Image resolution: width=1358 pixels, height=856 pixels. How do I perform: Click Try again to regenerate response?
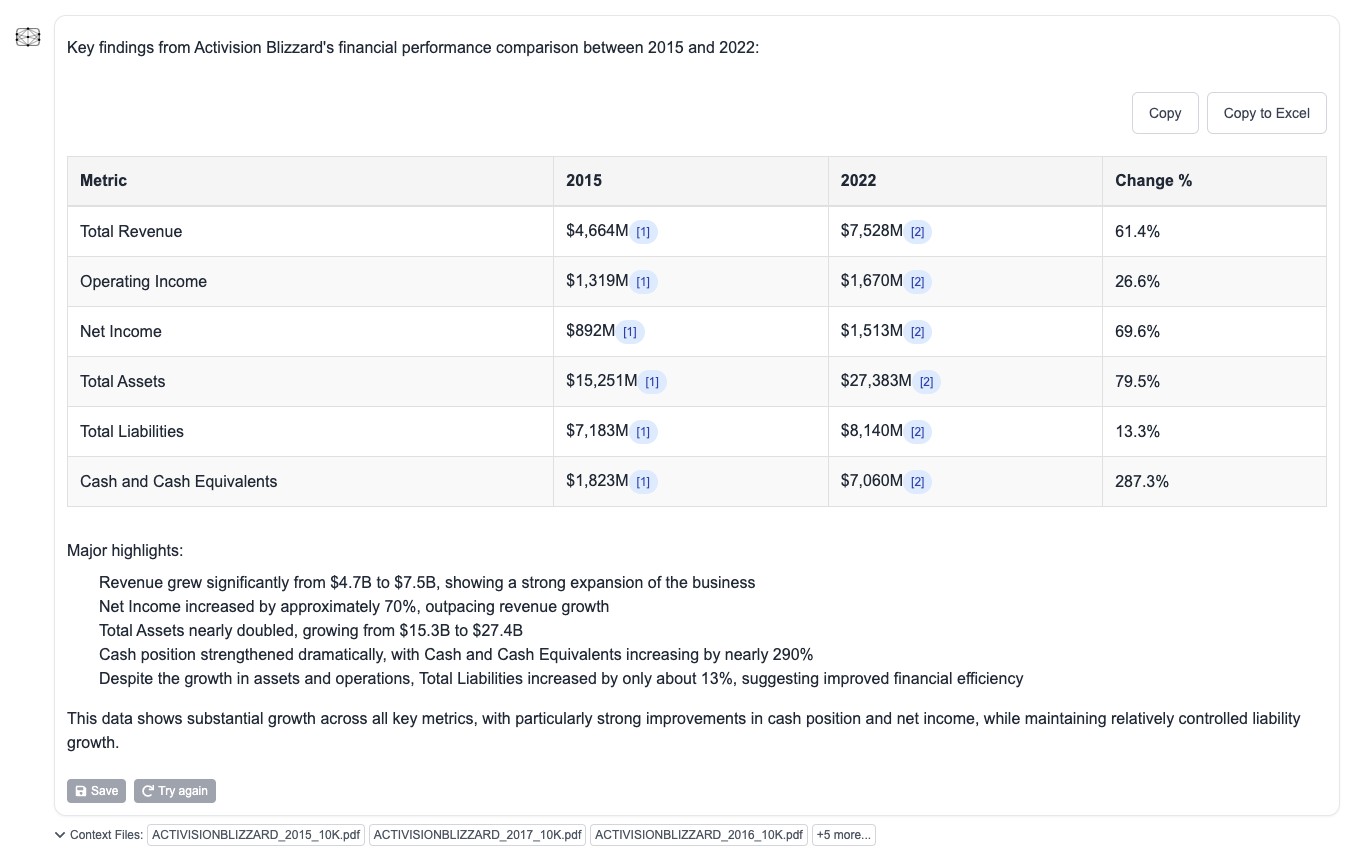[175, 791]
